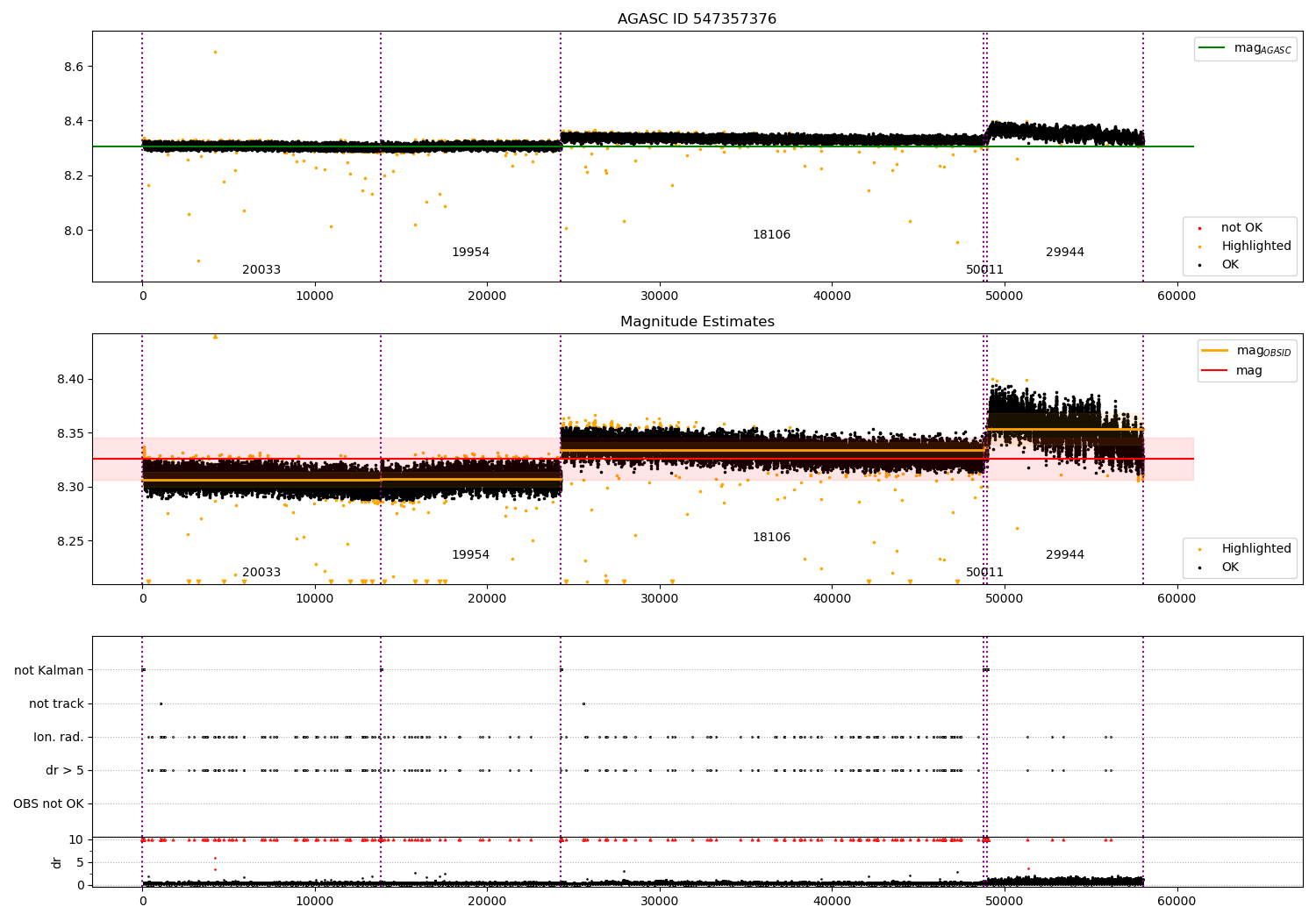
Task: Click the 8.30 tick on the middle plot's y-axis
Action: (x=69, y=488)
